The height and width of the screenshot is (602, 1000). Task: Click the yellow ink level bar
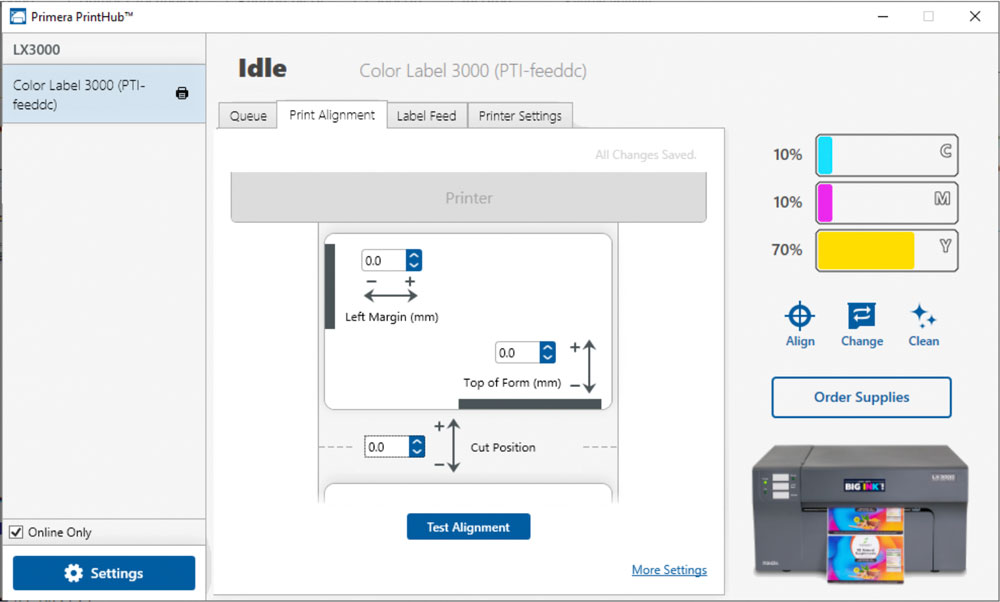(x=887, y=251)
